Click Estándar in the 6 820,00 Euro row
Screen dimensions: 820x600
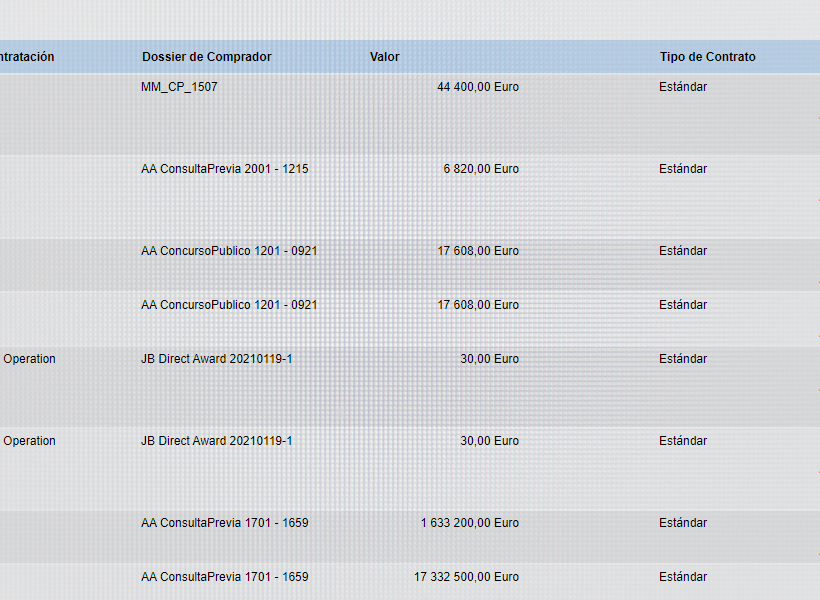(682, 169)
